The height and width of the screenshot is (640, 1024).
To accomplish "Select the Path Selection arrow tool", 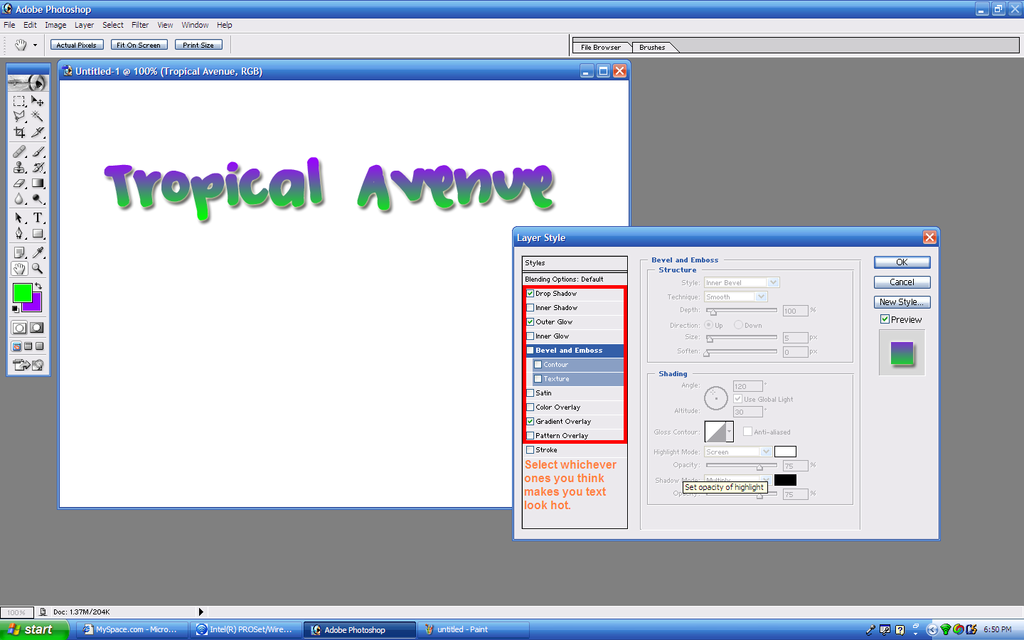I will 20,218.
